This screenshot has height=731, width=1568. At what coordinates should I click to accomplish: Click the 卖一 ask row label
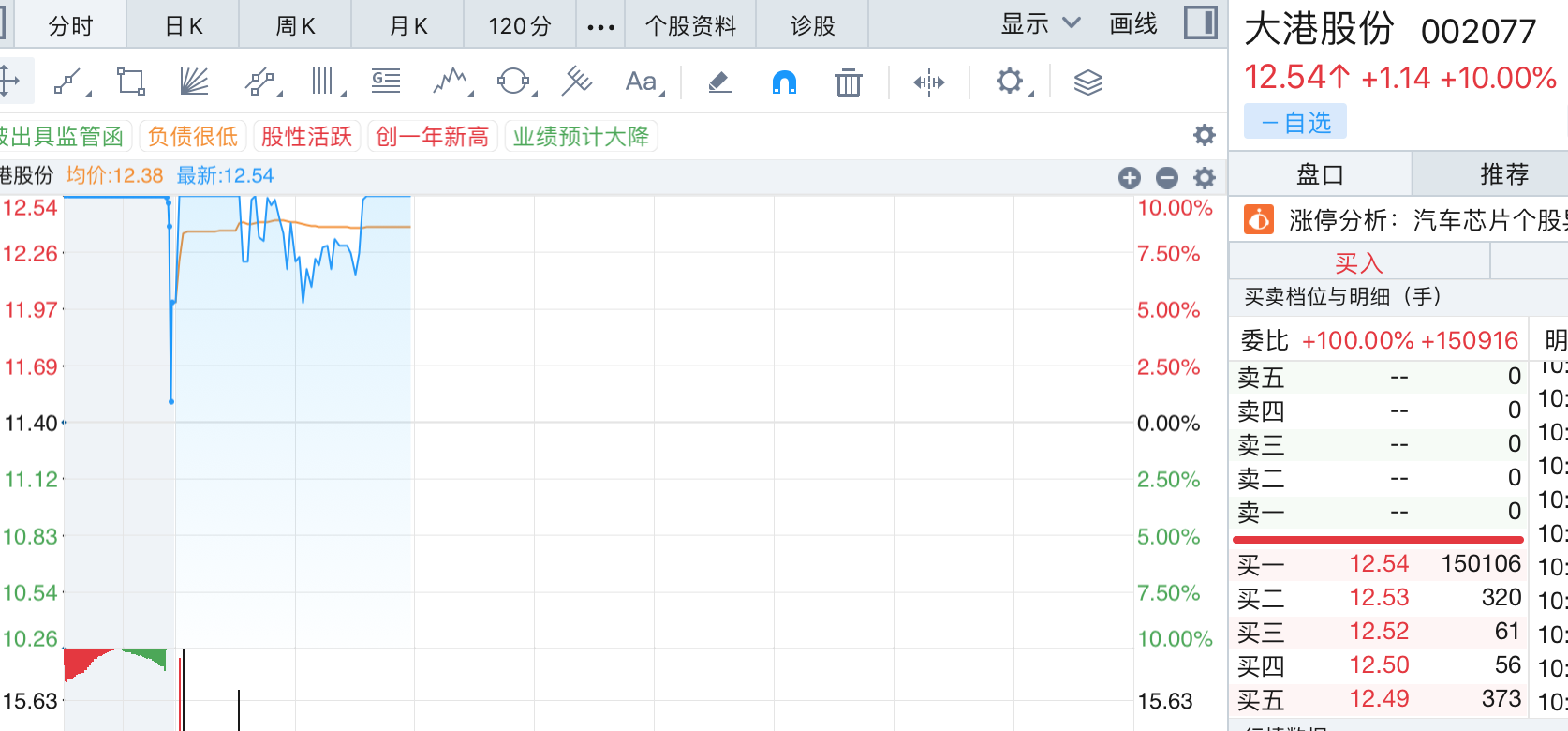(x=1261, y=513)
